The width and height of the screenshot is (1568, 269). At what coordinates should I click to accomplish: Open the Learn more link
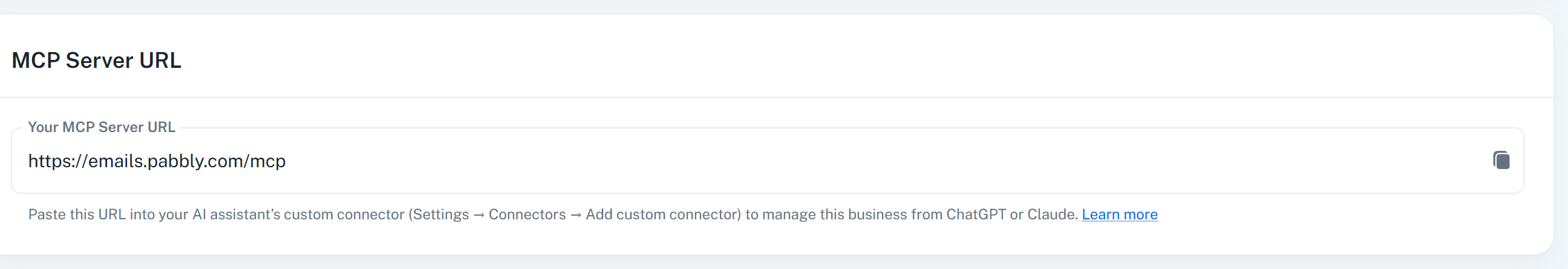click(x=1119, y=214)
